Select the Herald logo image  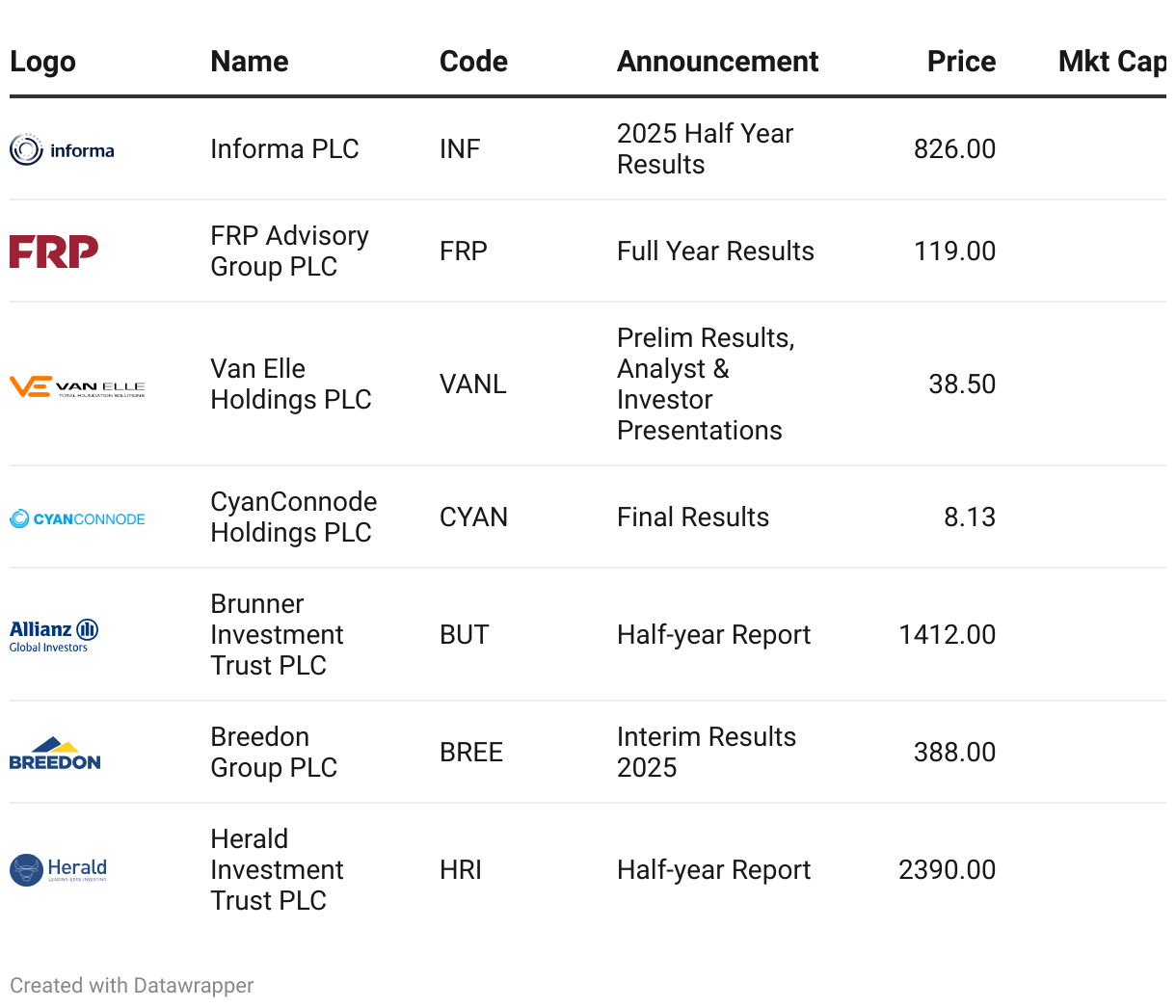[x=58, y=870]
